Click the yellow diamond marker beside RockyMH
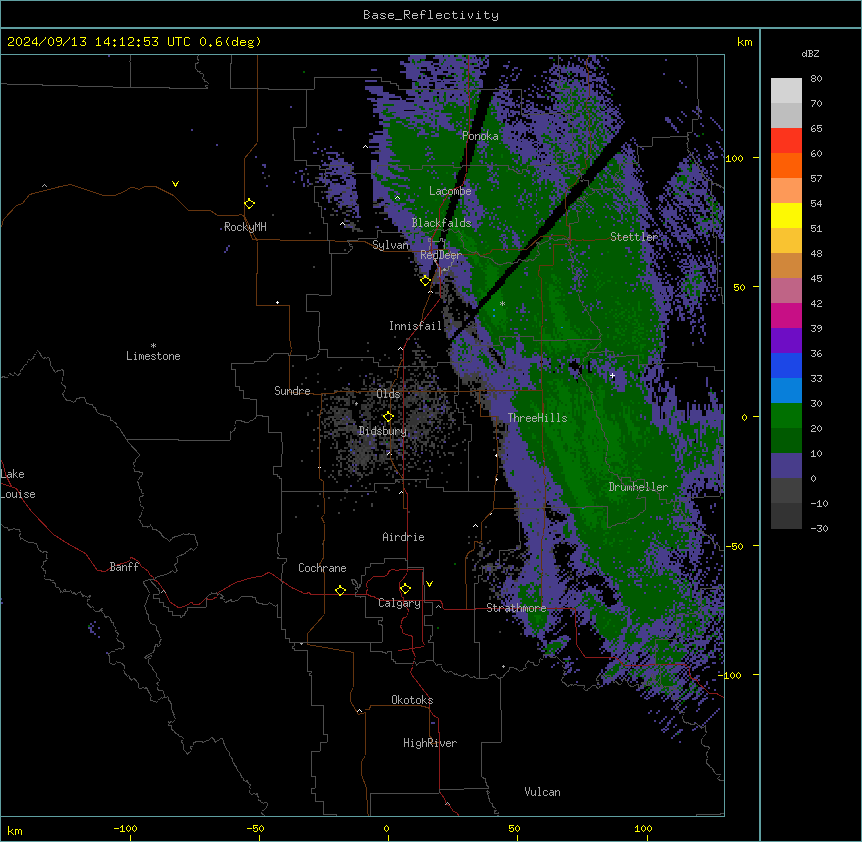 tap(249, 204)
